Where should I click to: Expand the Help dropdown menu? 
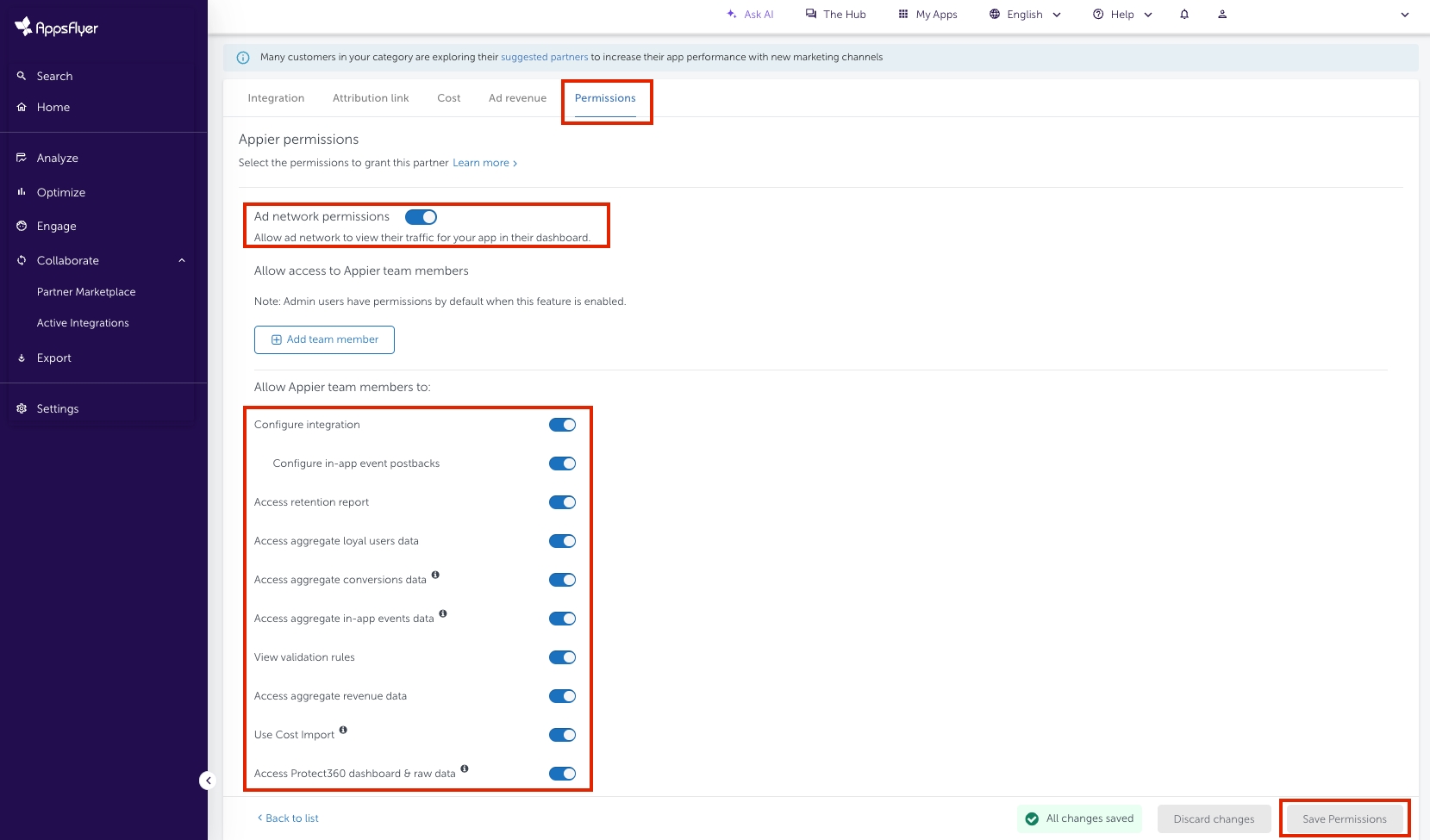click(x=1122, y=15)
